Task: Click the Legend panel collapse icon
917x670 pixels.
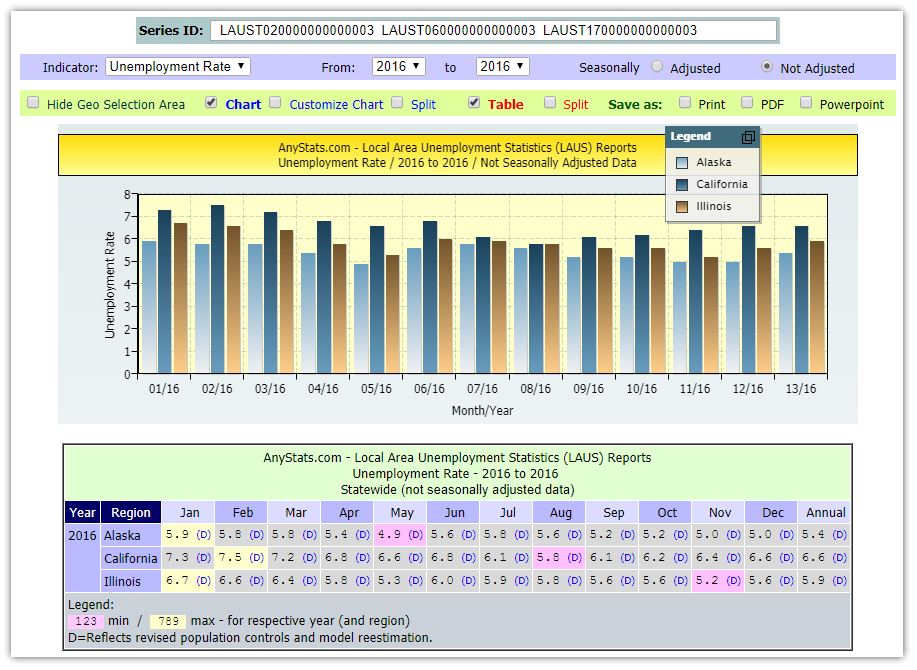Action: coord(748,137)
